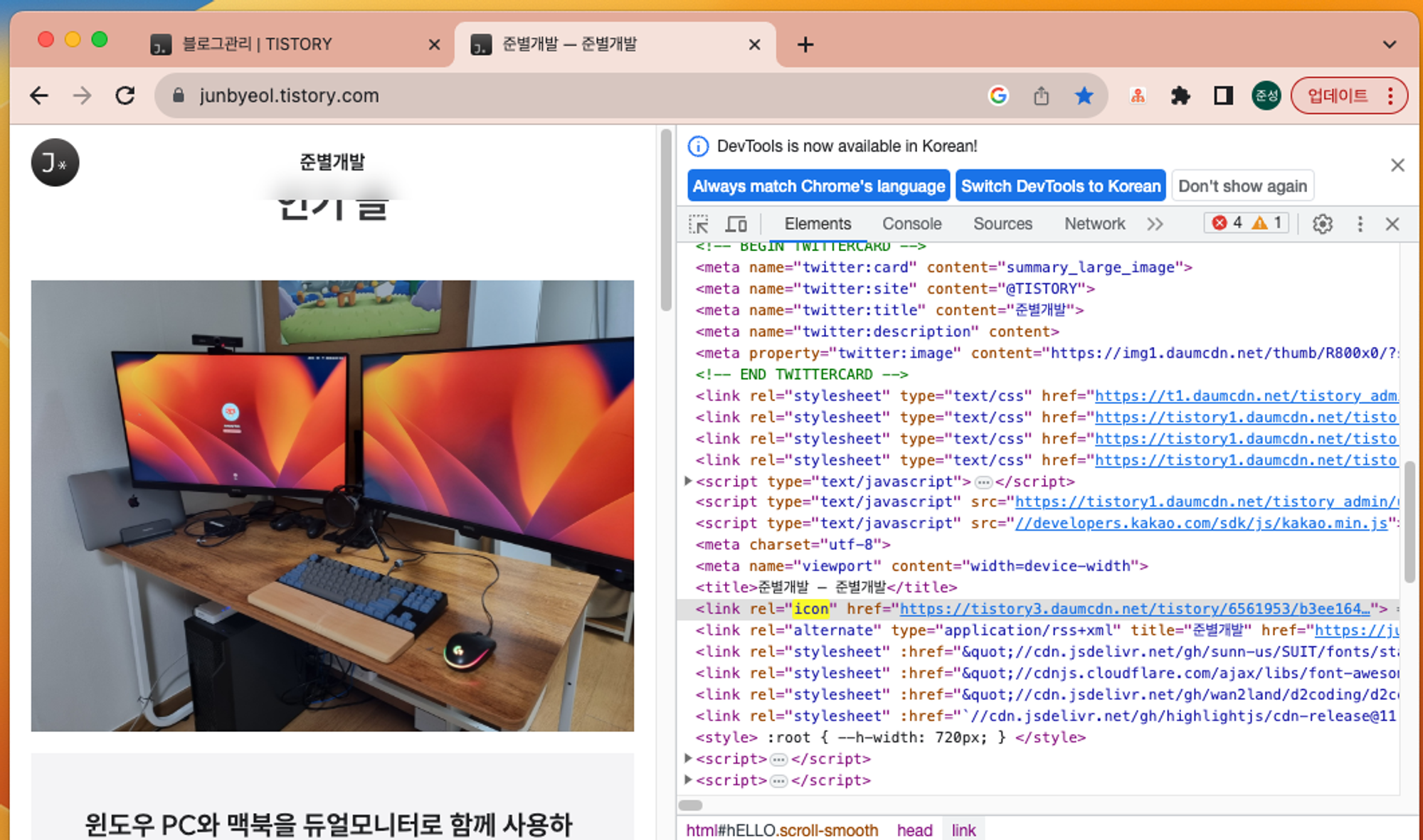
Task: Toggle the device toolbar icon
Action: click(x=736, y=224)
